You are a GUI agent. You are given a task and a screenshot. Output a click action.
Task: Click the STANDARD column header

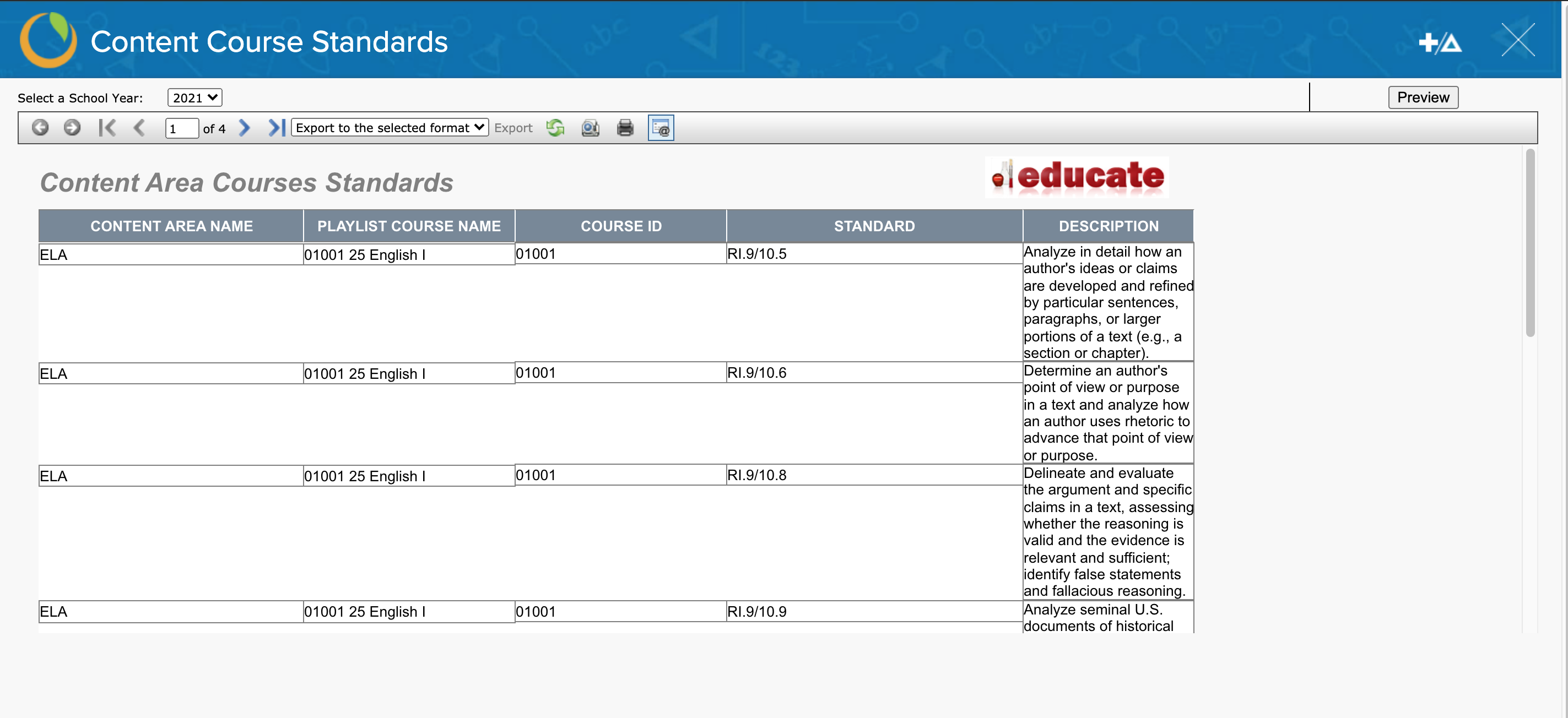[x=874, y=226]
